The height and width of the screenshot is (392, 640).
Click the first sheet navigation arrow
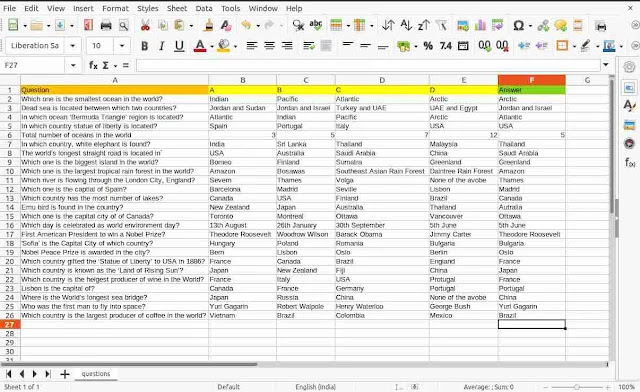tap(9, 374)
